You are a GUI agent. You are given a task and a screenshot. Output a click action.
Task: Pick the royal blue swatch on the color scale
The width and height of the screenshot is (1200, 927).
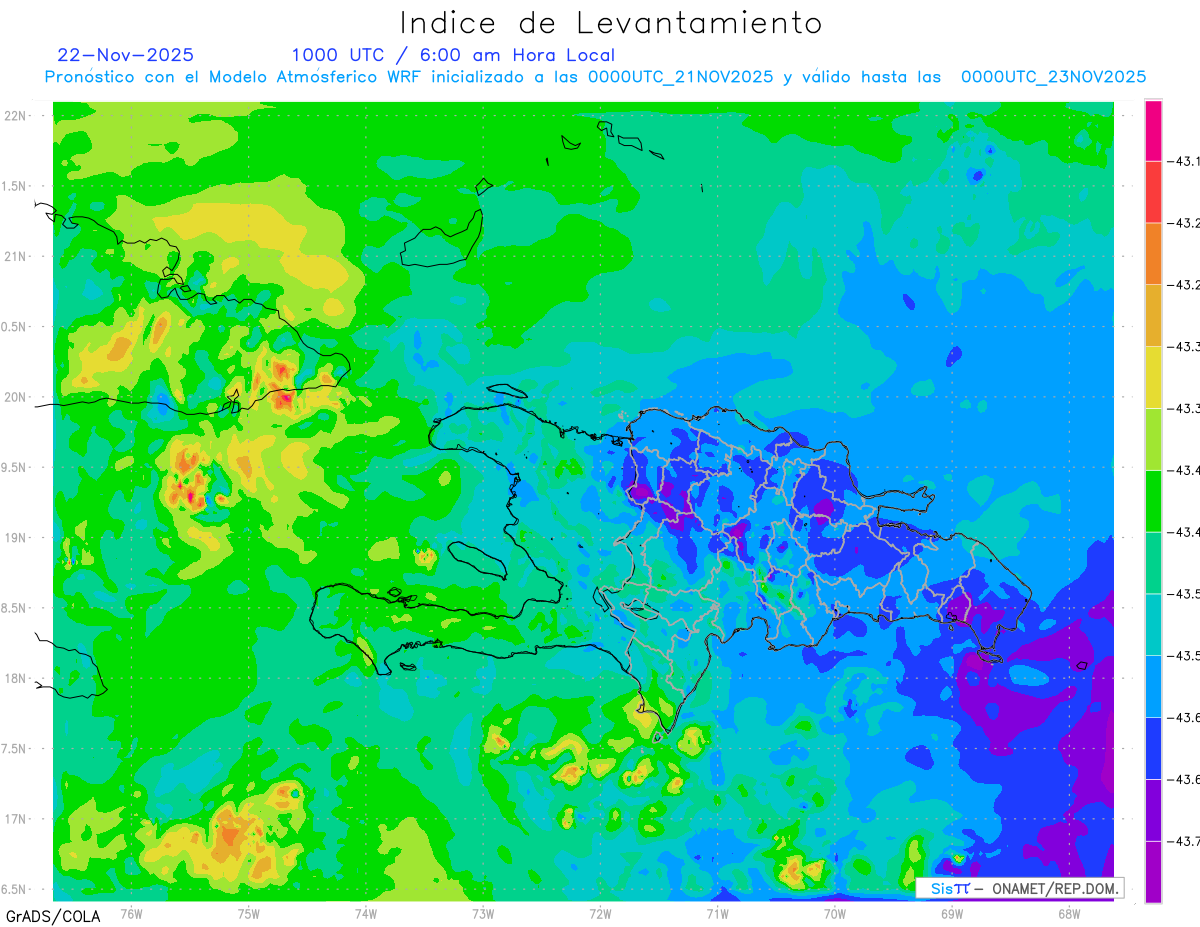[x=1153, y=748]
